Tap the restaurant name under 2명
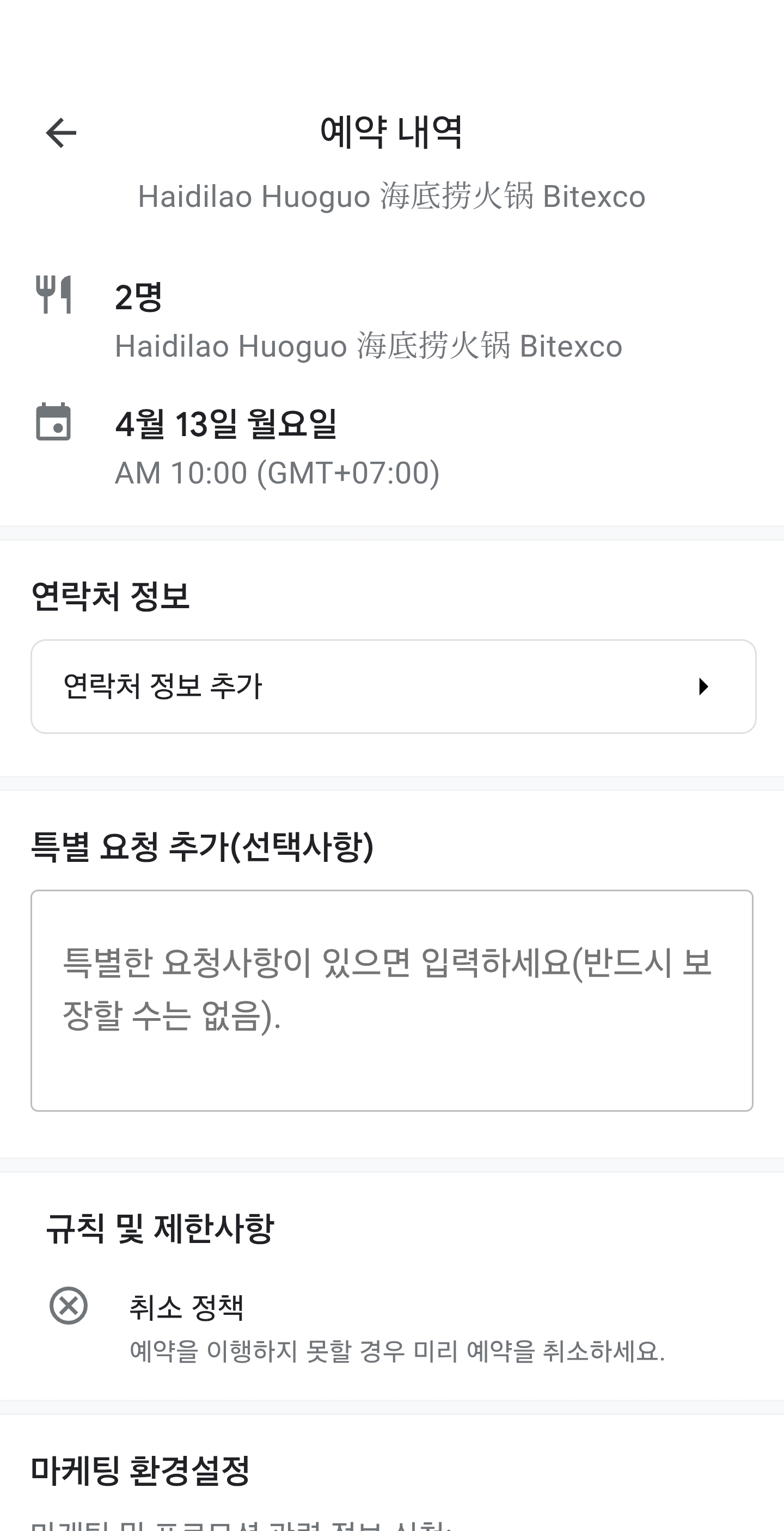Viewport: 784px width, 1531px height. pyautogui.click(x=369, y=346)
